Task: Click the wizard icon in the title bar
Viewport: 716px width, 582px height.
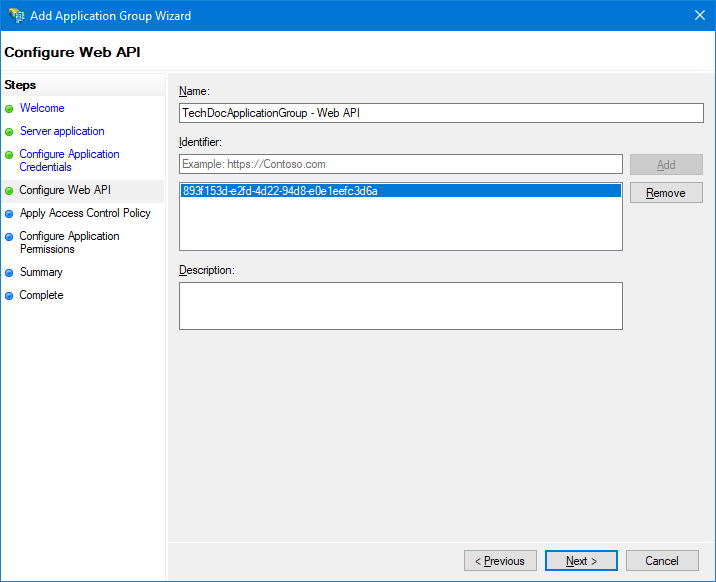Action: (16, 16)
